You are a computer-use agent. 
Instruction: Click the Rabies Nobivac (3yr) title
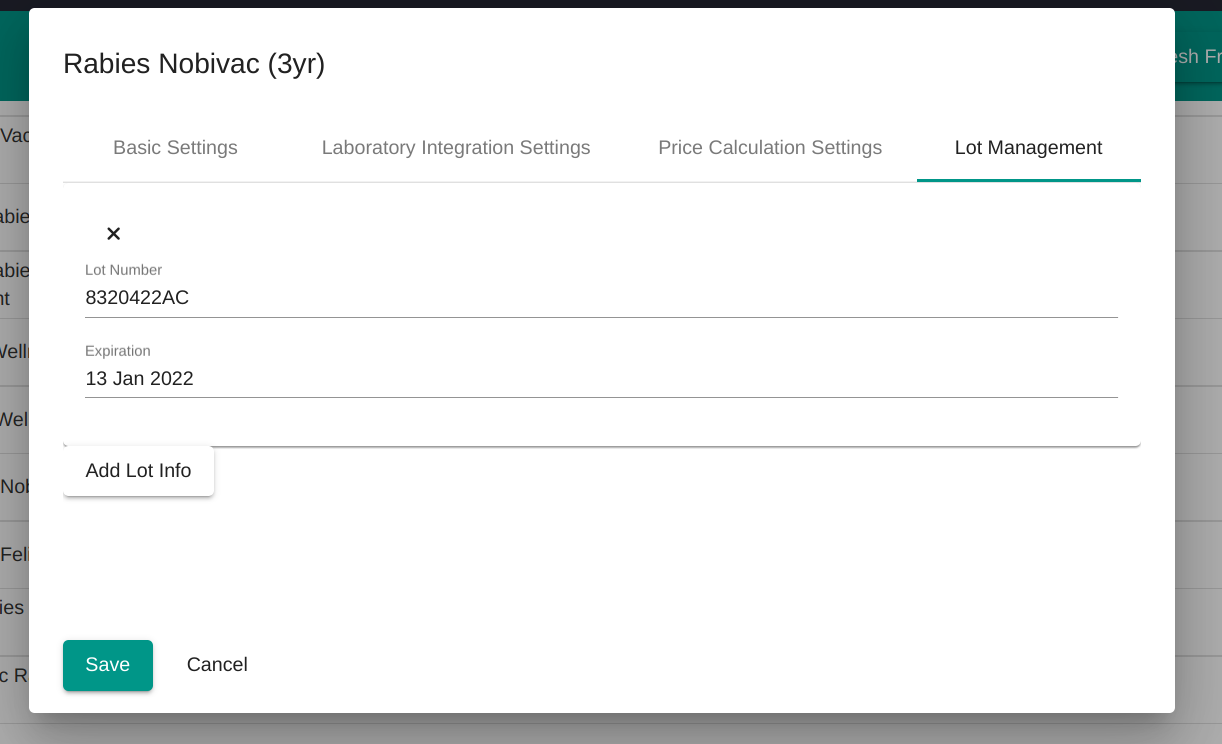(x=194, y=64)
